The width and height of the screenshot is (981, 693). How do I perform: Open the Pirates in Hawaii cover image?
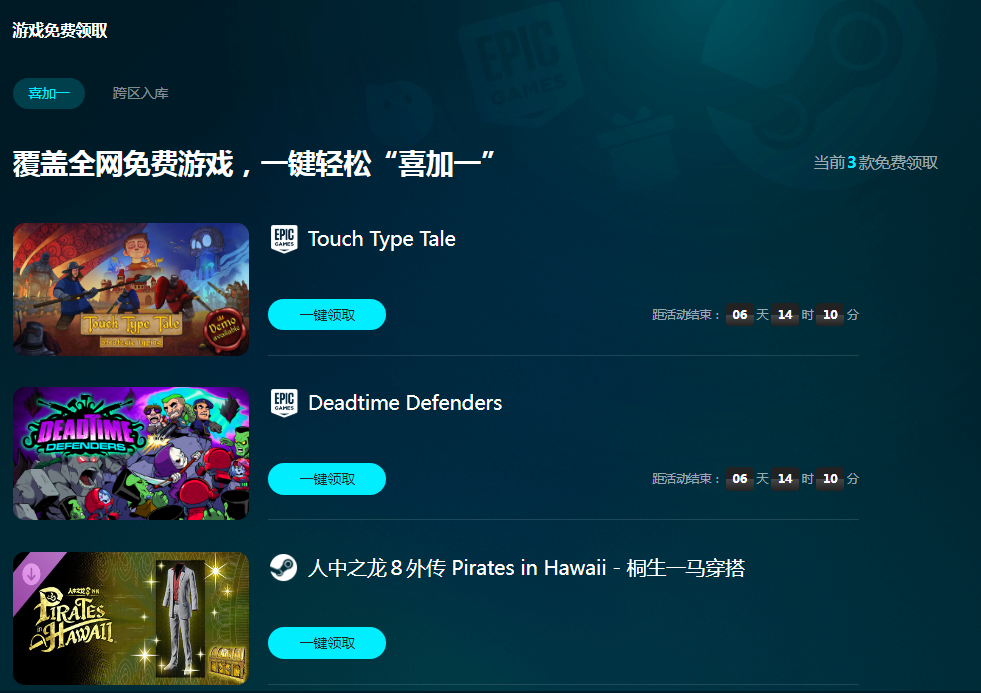(x=131, y=618)
